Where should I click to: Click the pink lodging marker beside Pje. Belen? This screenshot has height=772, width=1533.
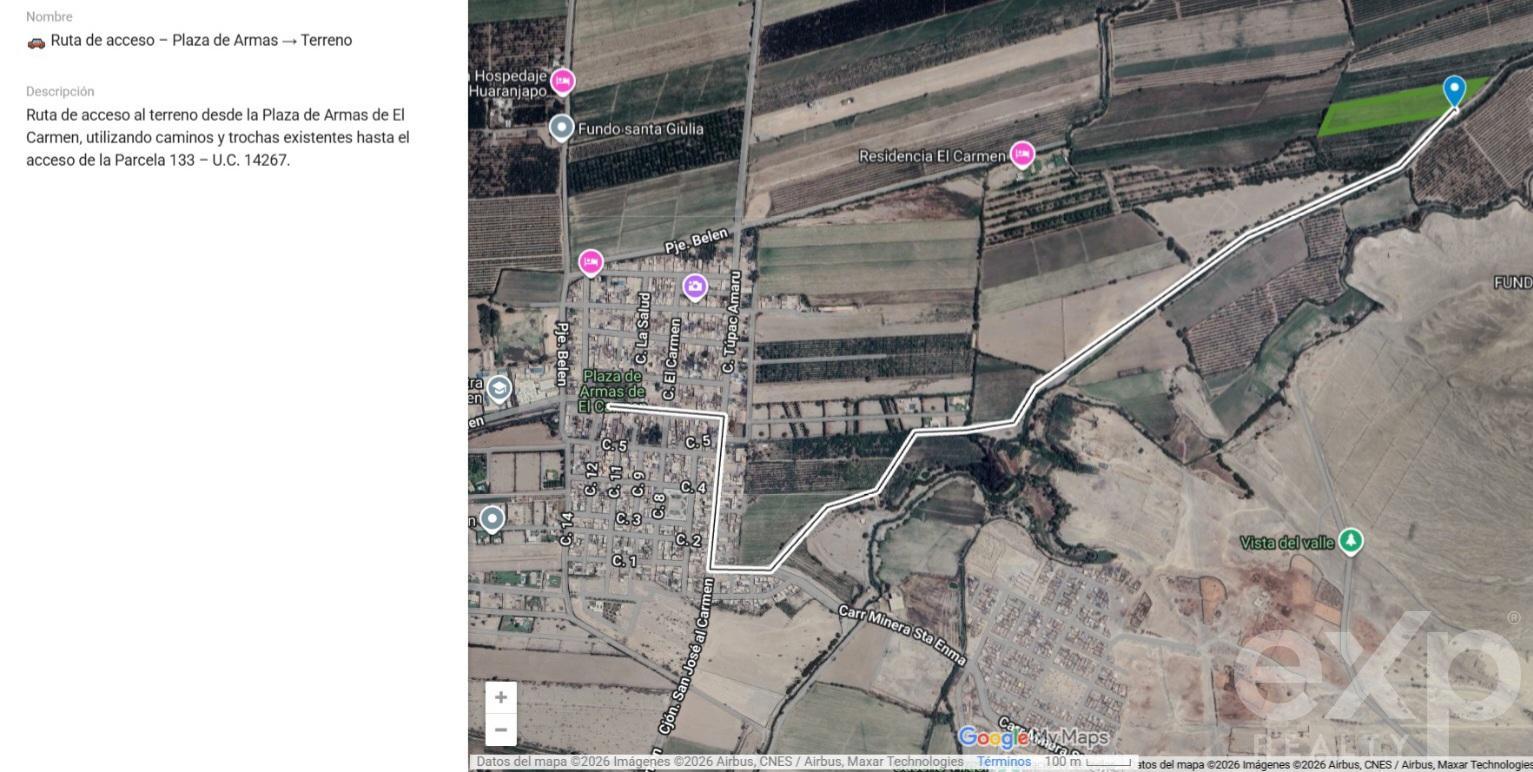(591, 263)
